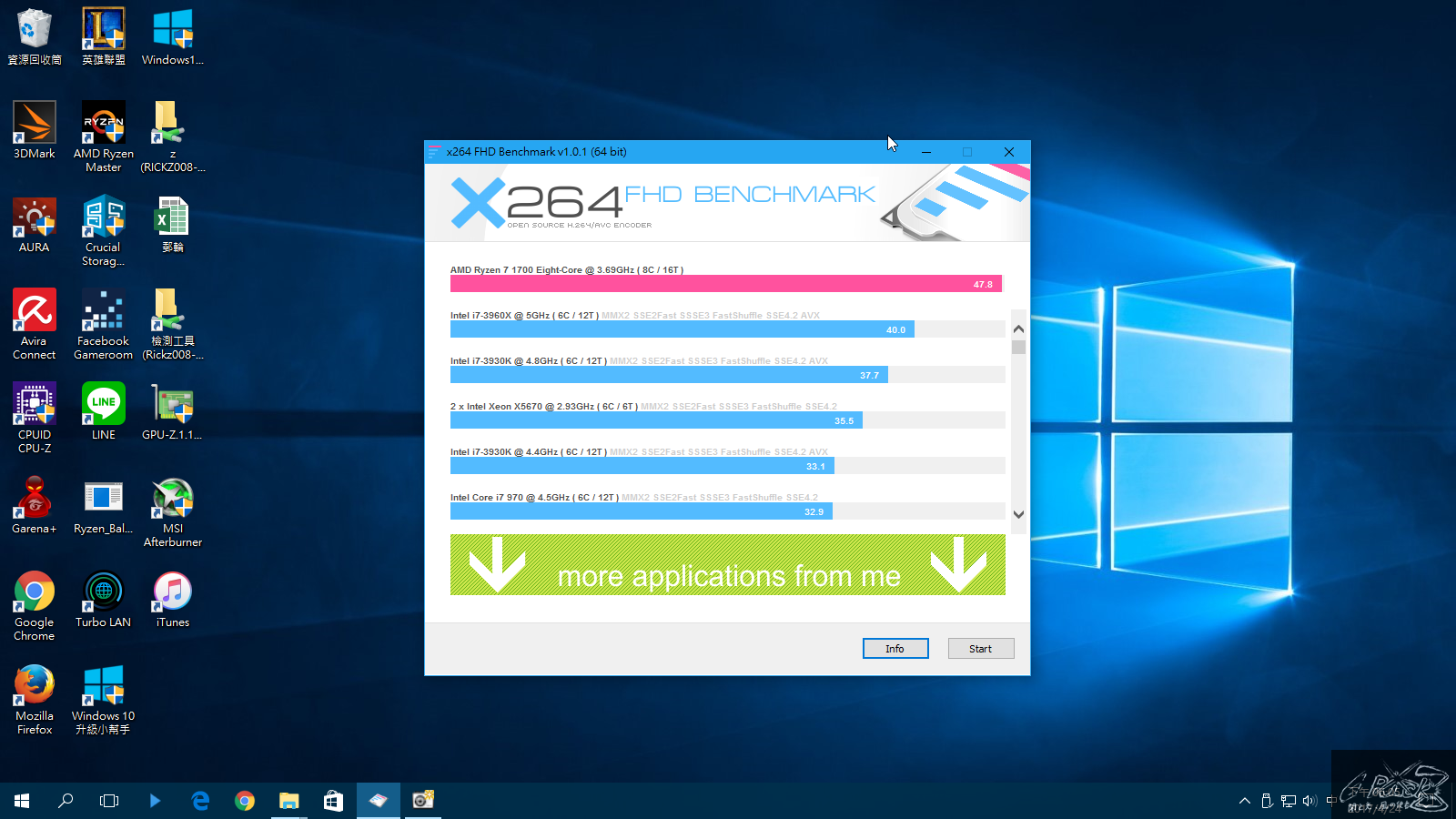Image resolution: width=1456 pixels, height=819 pixels.
Task: Open the Windows1... desktop shortcut
Action: (173, 36)
